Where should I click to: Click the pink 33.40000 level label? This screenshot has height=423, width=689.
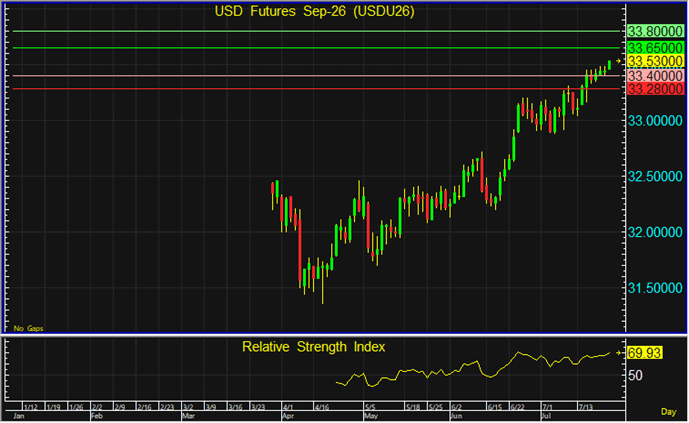coord(655,76)
